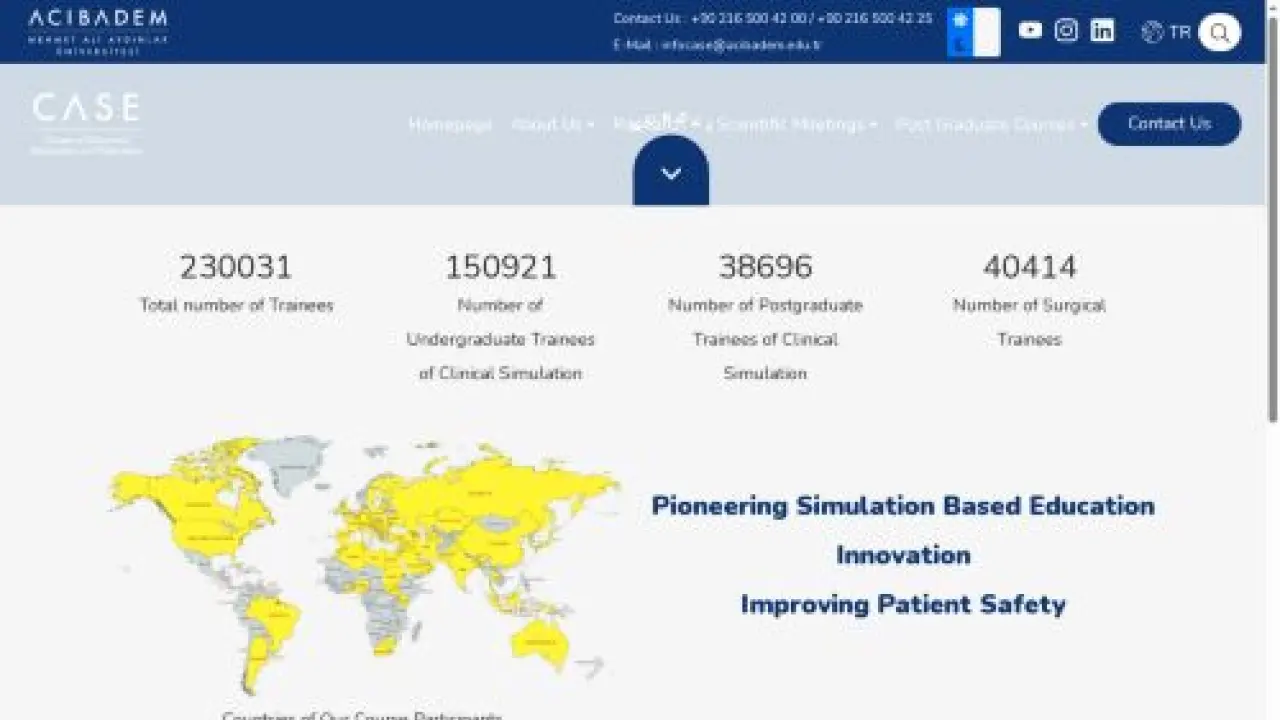1280x720 pixels.
Task: Switch site language to TR
Action: point(1166,32)
